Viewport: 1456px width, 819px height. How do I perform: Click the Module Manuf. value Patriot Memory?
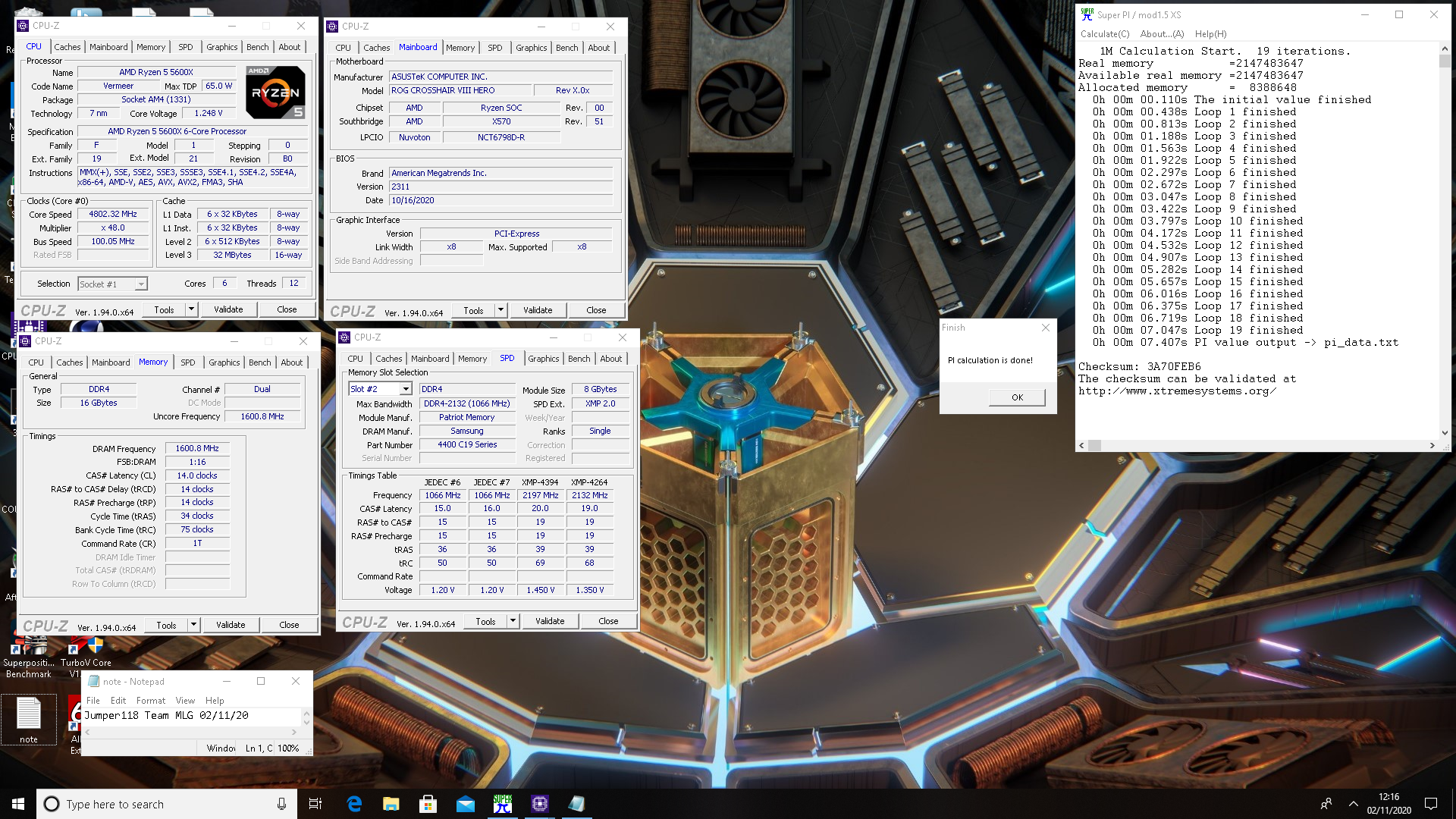[467, 418]
